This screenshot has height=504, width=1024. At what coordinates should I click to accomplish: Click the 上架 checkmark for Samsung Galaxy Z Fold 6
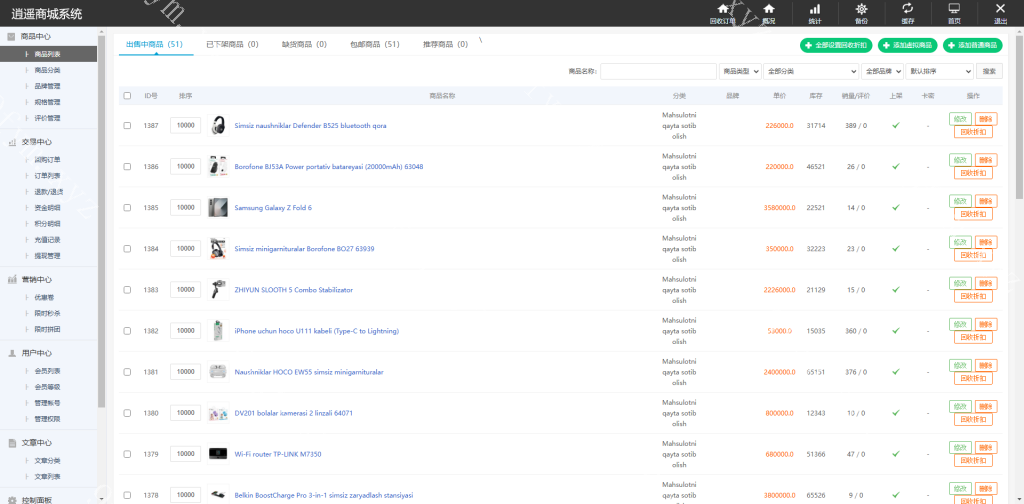[896, 208]
